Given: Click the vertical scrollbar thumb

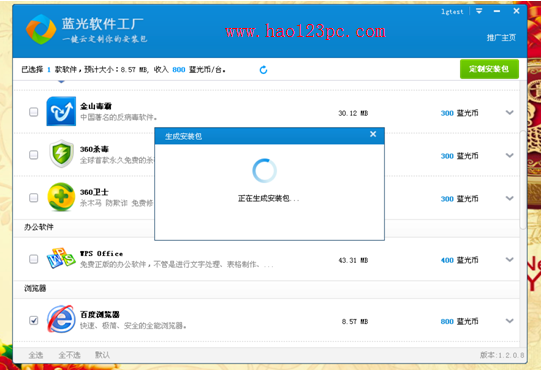Looking at the screenshot, I should click(523, 179).
